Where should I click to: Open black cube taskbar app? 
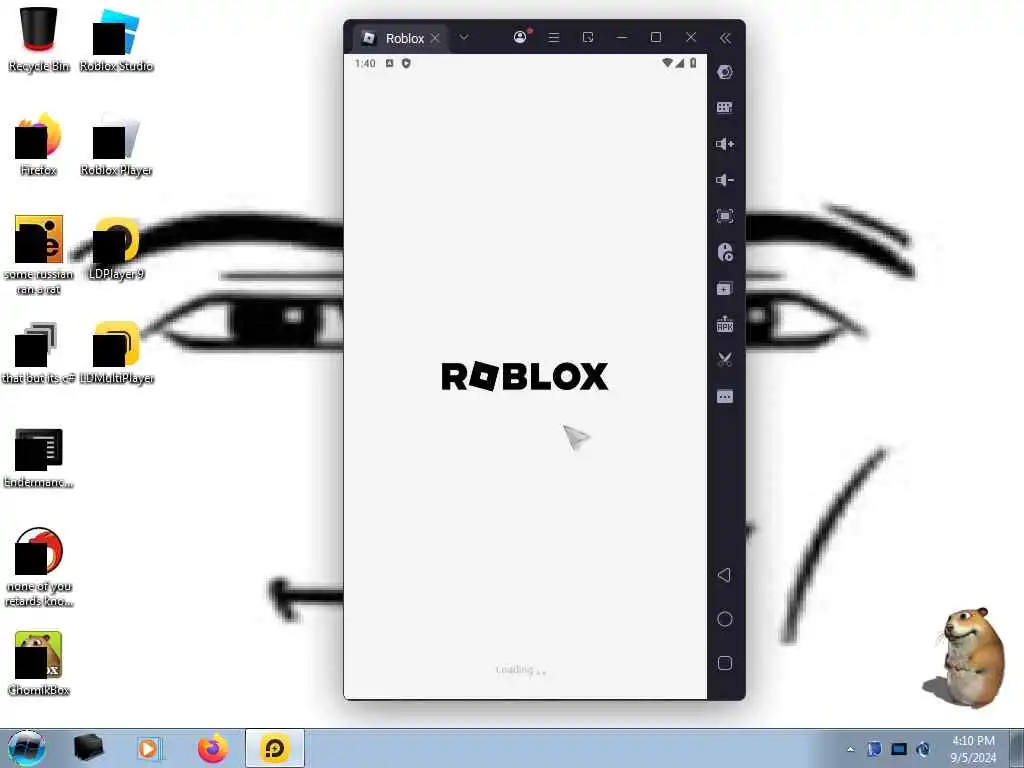(x=88, y=748)
